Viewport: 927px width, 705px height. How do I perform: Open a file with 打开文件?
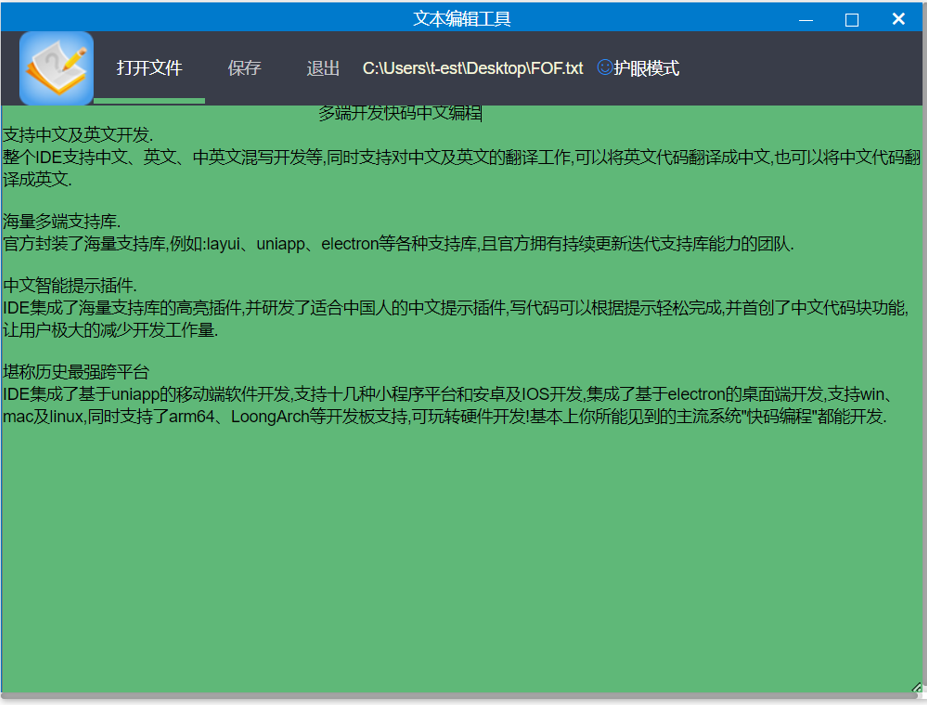pyautogui.click(x=149, y=68)
